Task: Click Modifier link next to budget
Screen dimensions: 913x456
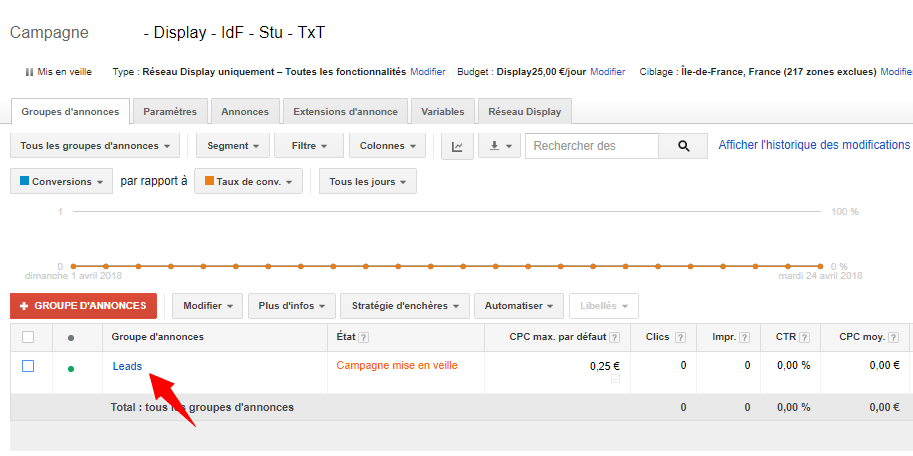Action: click(x=607, y=72)
